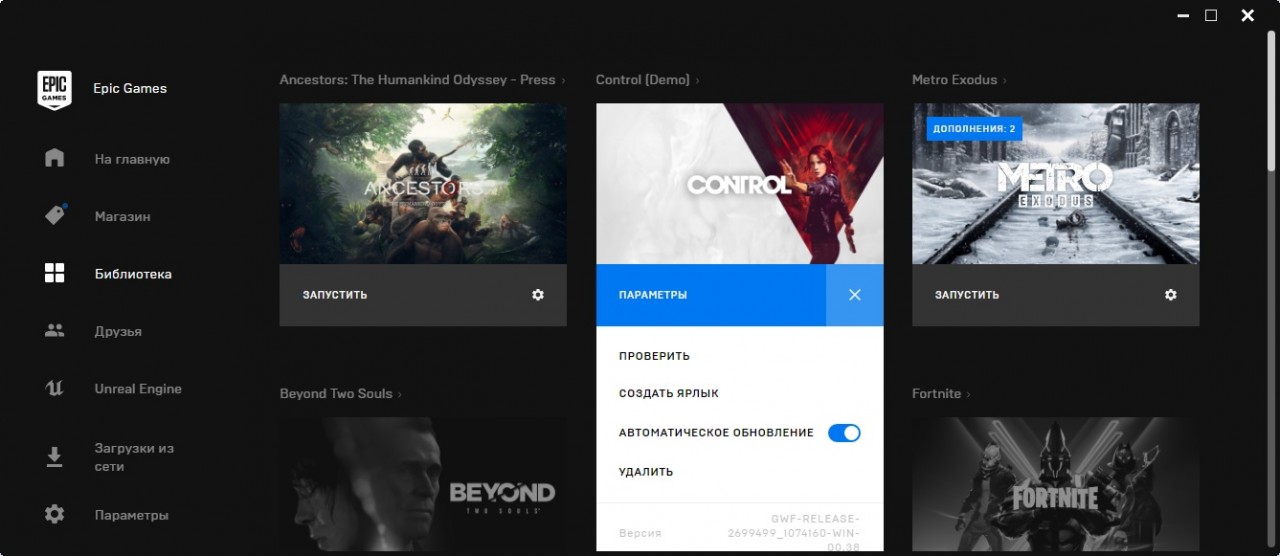Choose Удалить in the Control options
The height and width of the screenshot is (556, 1280).
tap(646, 472)
